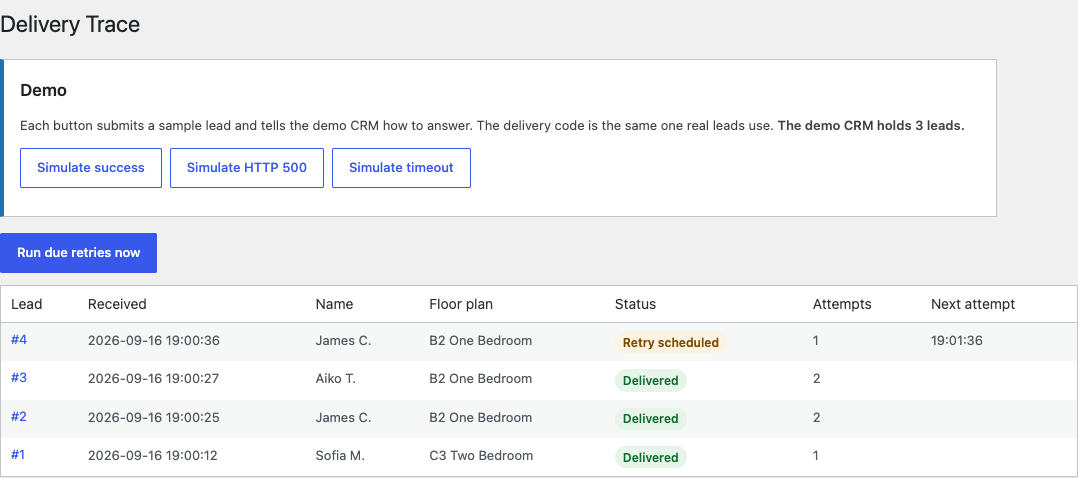Select B2 One Bedroom in lead #2 row

coord(481,417)
